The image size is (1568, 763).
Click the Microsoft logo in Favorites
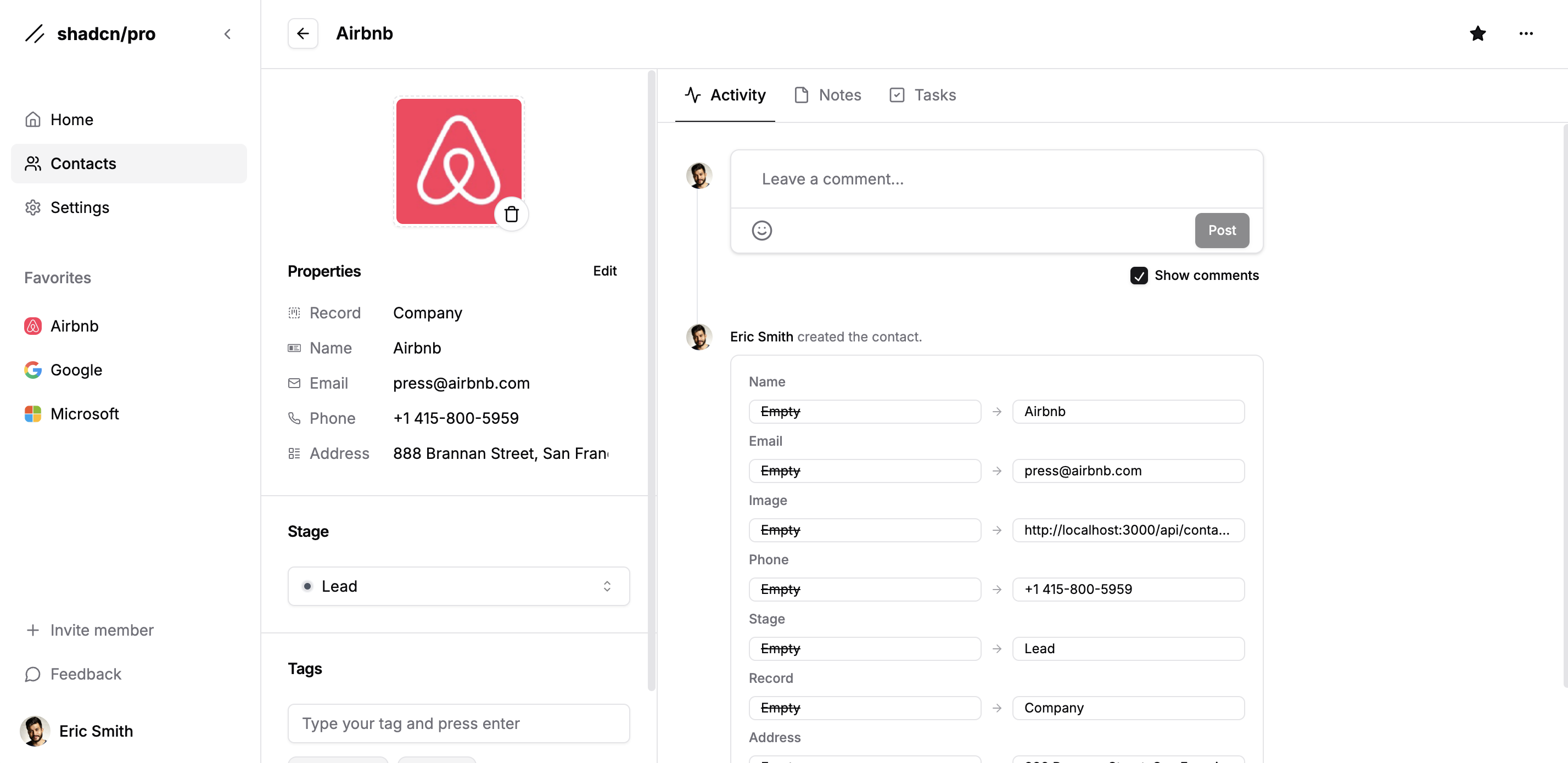click(33, 414)
